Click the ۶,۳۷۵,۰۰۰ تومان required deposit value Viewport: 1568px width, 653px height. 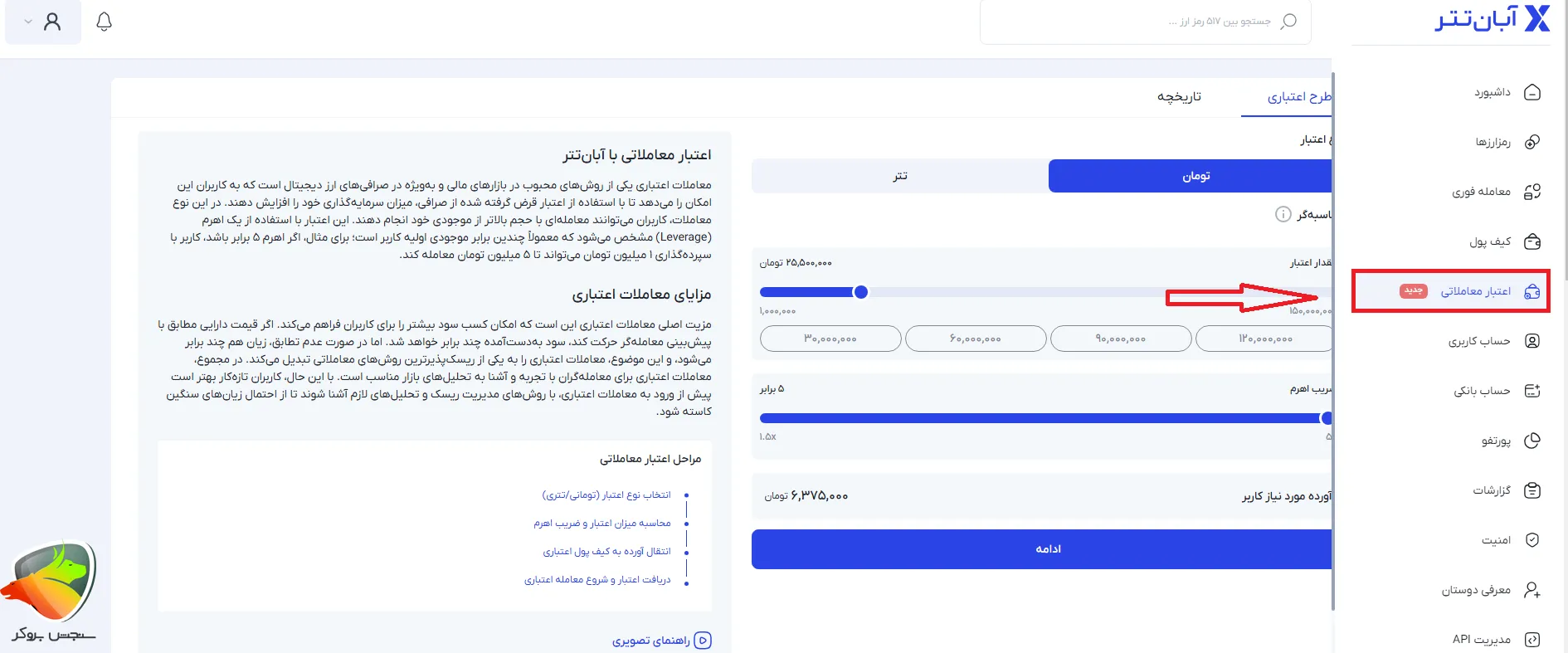coord(806,495)
